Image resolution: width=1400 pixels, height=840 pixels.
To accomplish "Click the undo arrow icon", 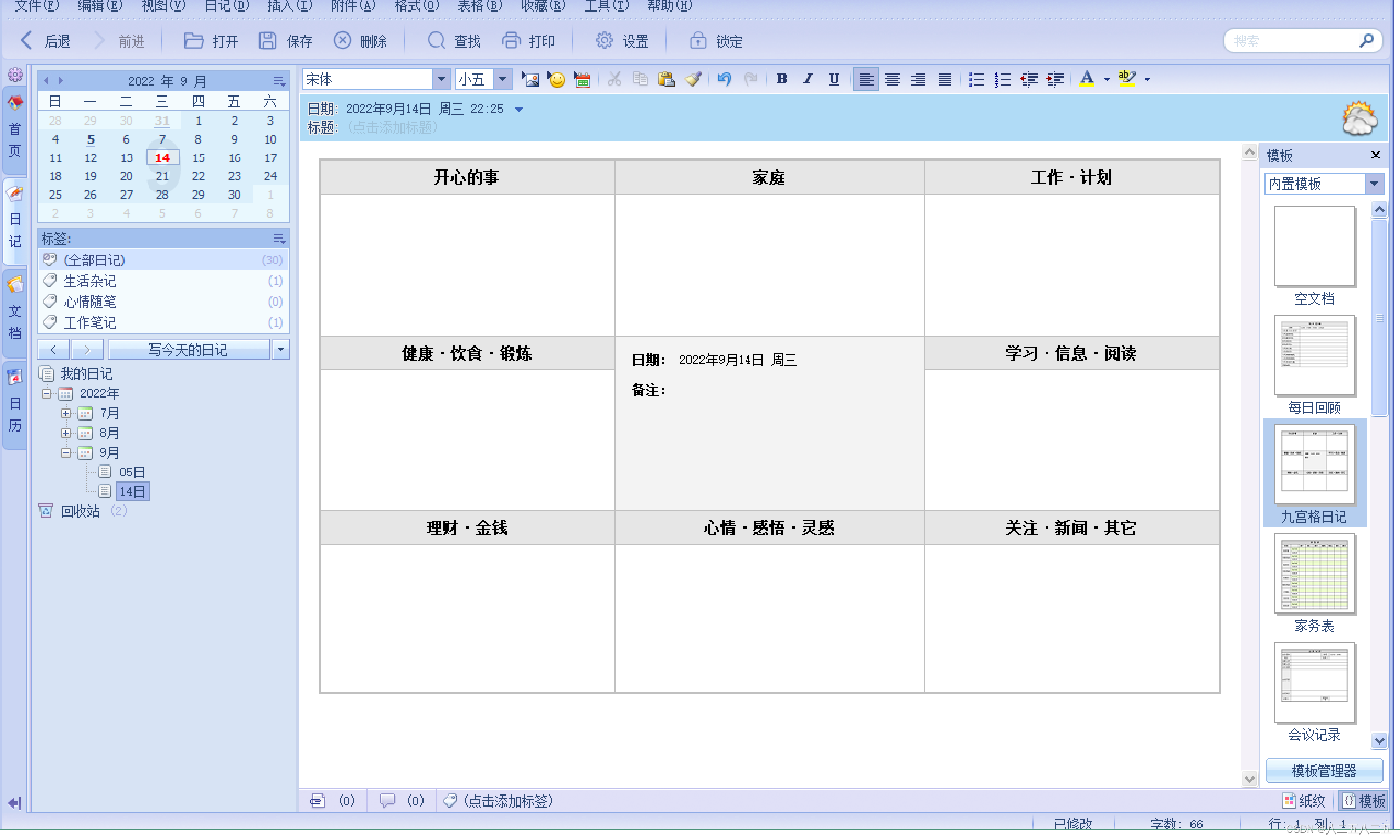I will (724, 80).
